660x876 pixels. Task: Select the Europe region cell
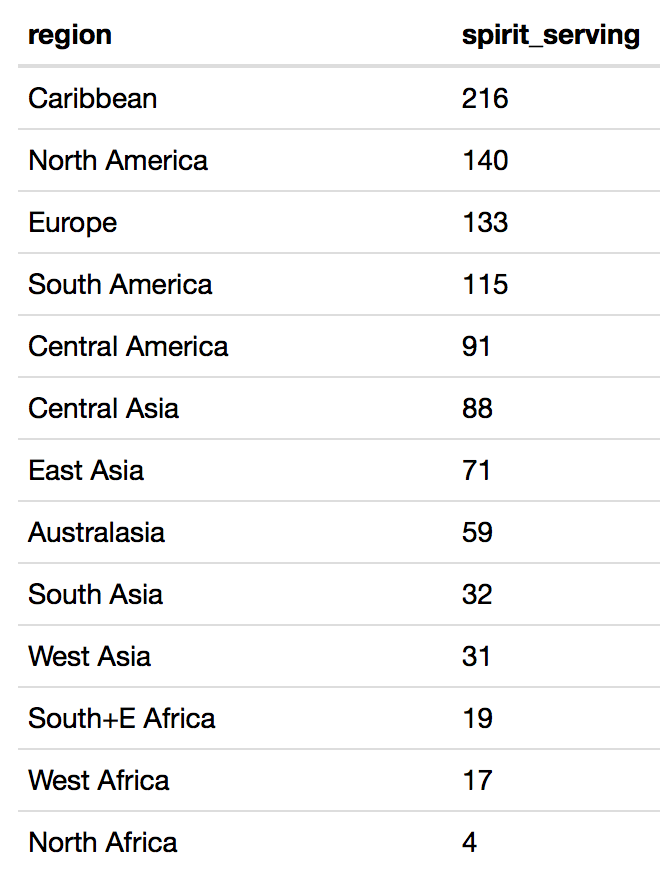click(73, 223)
